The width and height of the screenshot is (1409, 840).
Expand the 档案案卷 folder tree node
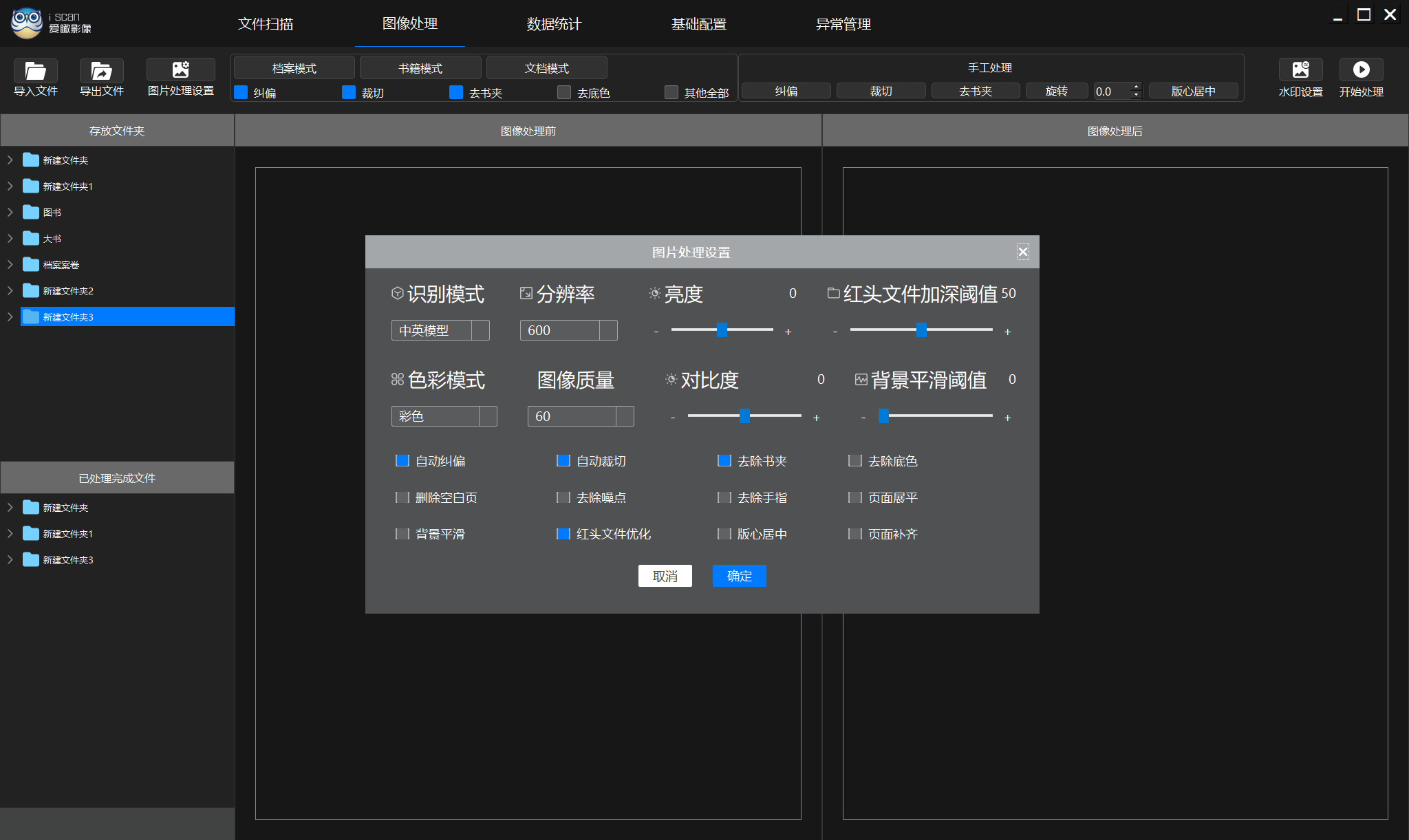click(x=10, y=265)
